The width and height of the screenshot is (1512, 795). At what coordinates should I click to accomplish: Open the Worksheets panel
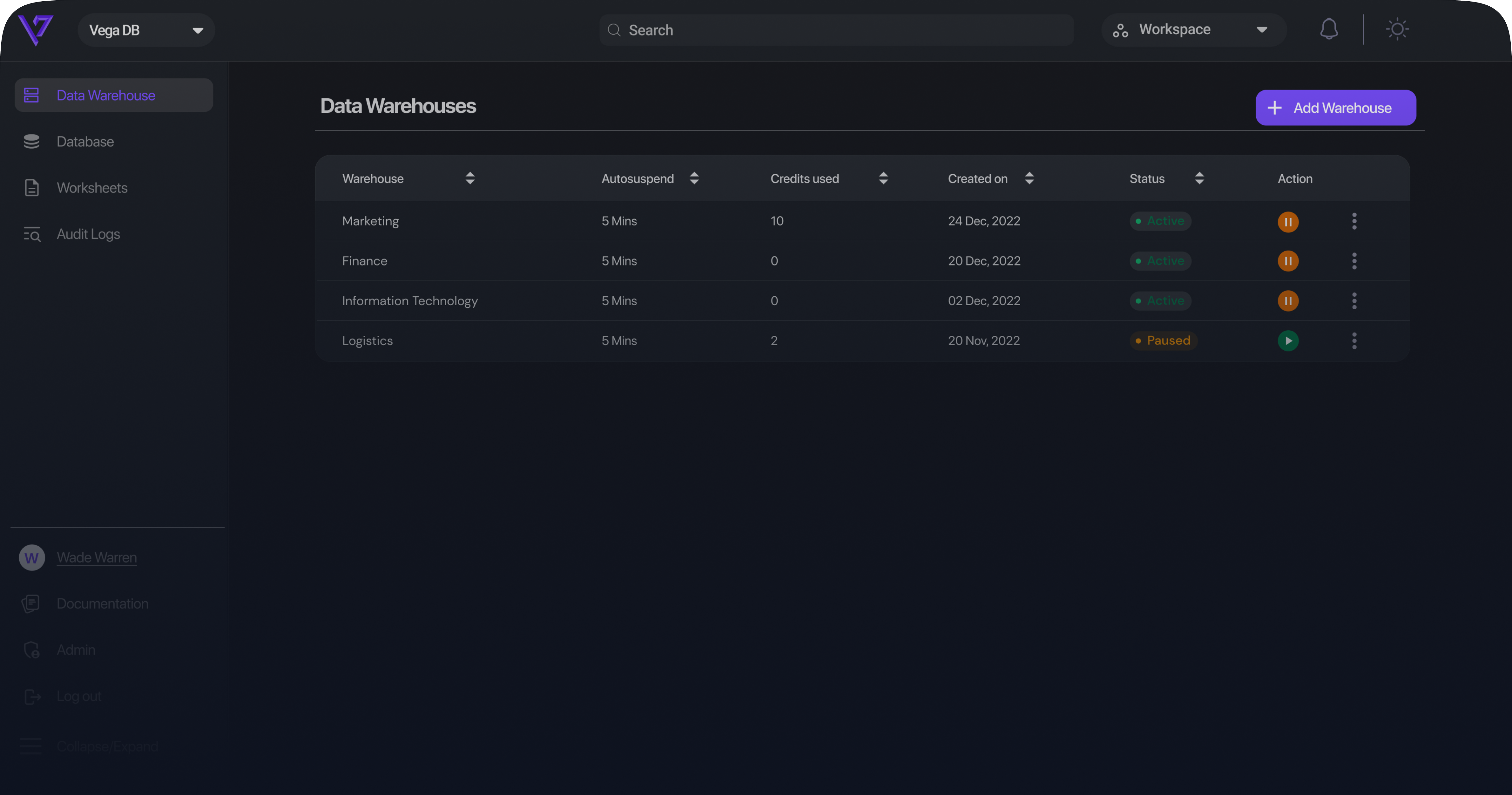[92, 187]
